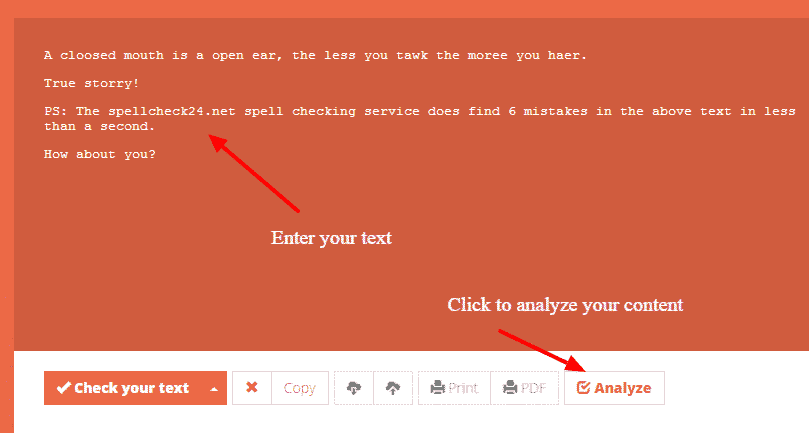The width and height of the screenshot is (809, 433).
Task: Click the 'How about you?' line
Action: 100,154
